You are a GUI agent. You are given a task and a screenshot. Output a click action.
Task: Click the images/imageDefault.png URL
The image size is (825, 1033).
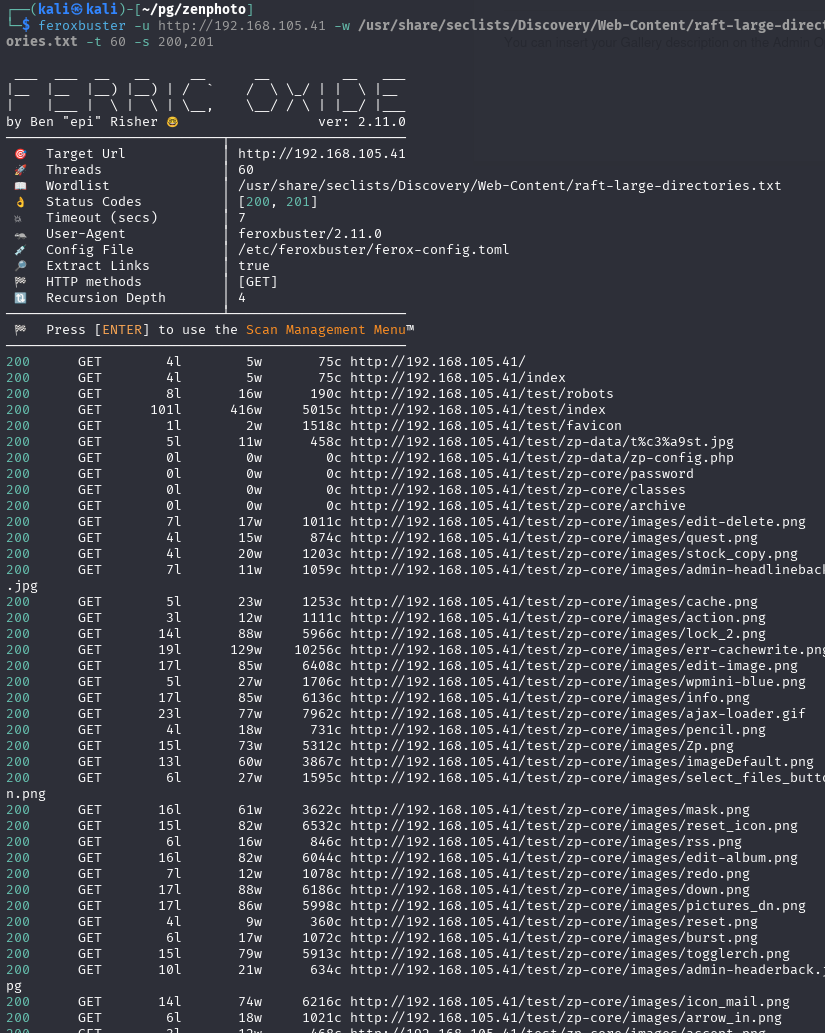click(582, 762)
